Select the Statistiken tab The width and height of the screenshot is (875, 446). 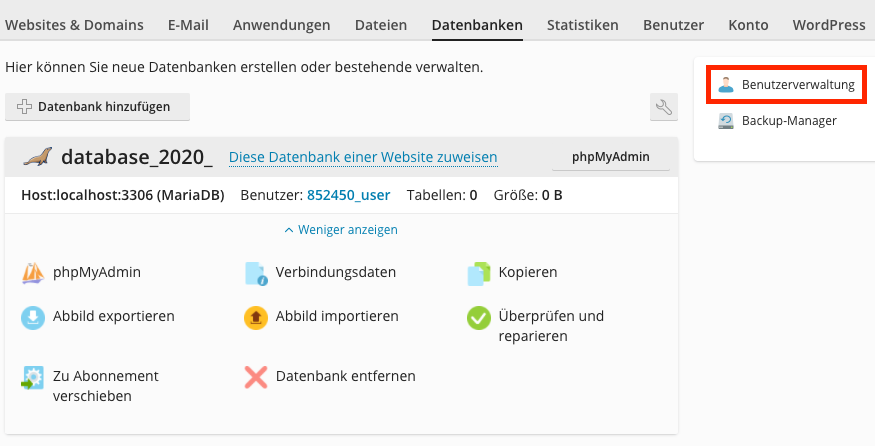coord(582,25)
